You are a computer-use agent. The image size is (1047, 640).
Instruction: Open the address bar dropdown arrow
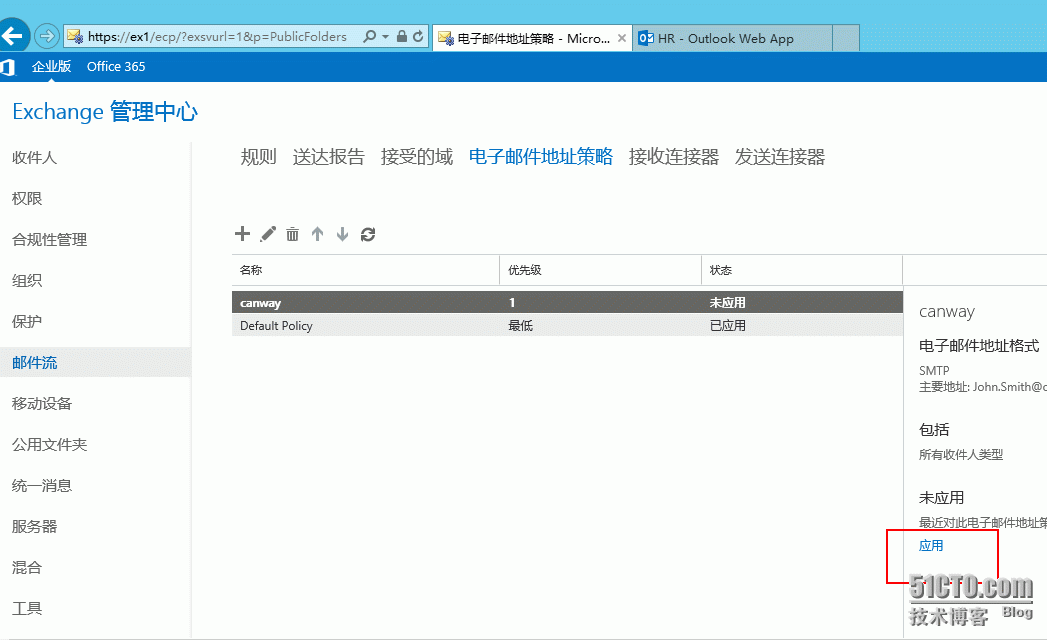pyautogui.click(x=385, y=37)
